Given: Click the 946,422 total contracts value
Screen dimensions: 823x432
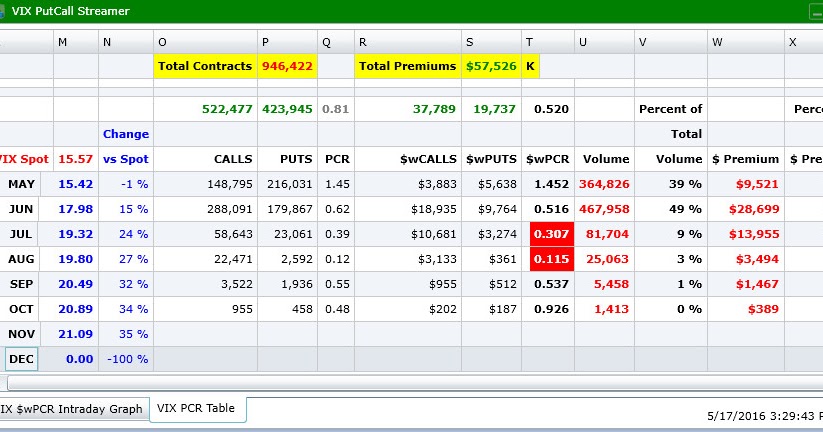Looking at the screenshot, I should [x=287, y=66].
